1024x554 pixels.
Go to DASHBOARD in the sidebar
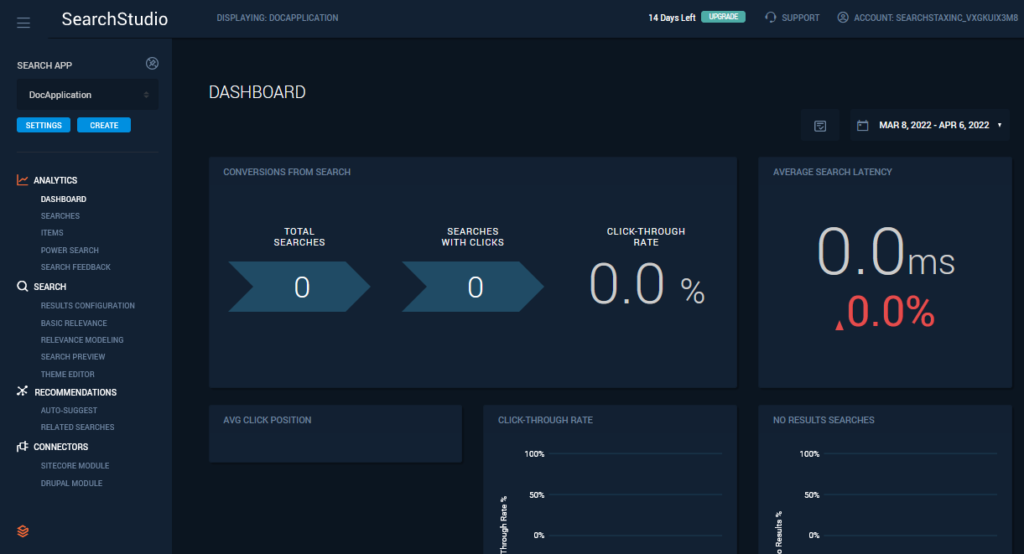[x=63, y=199]
